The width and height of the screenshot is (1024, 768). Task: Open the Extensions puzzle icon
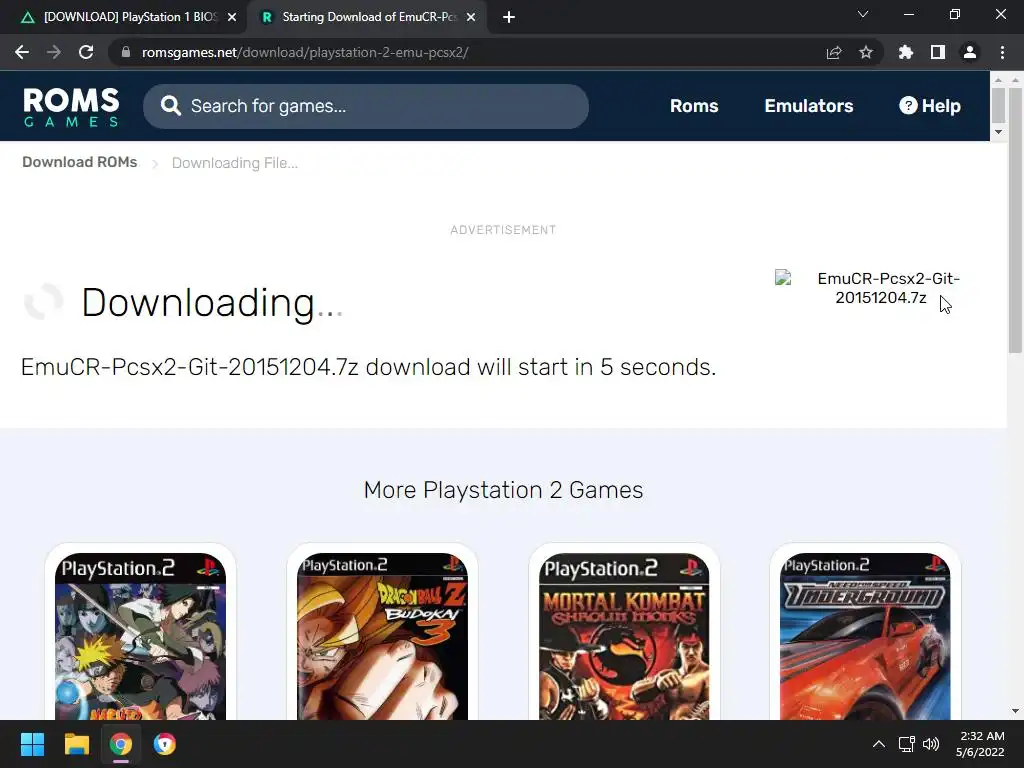coord(906,52)
